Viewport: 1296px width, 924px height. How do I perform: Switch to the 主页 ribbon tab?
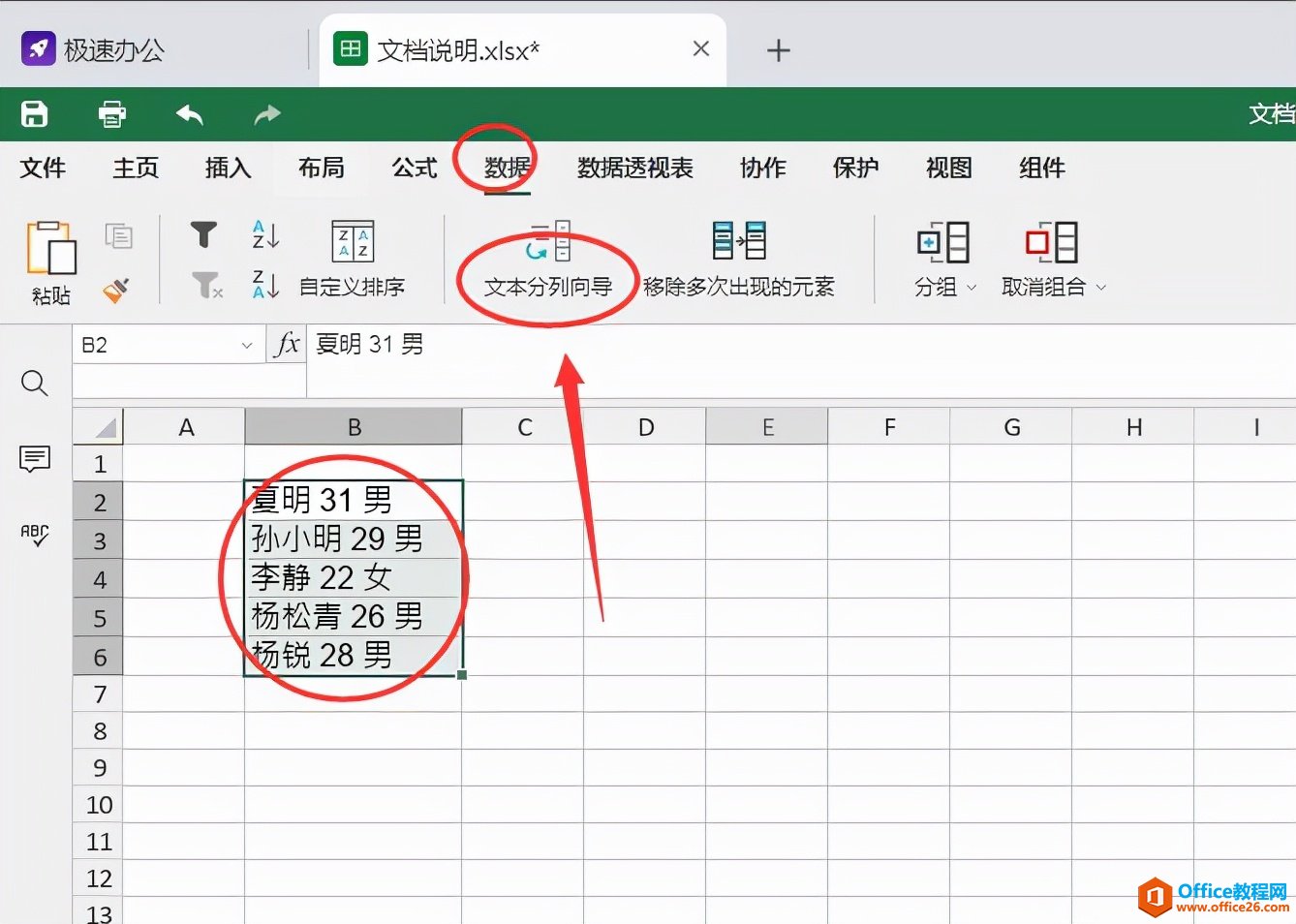coord(135,168)
